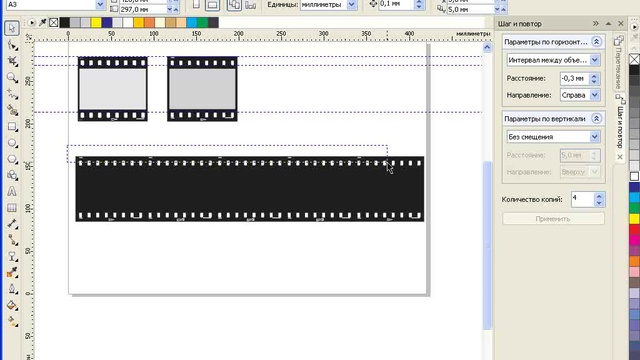Select the first film frame object
Viewport: 640px width, 360px height.
coord(113,89)
